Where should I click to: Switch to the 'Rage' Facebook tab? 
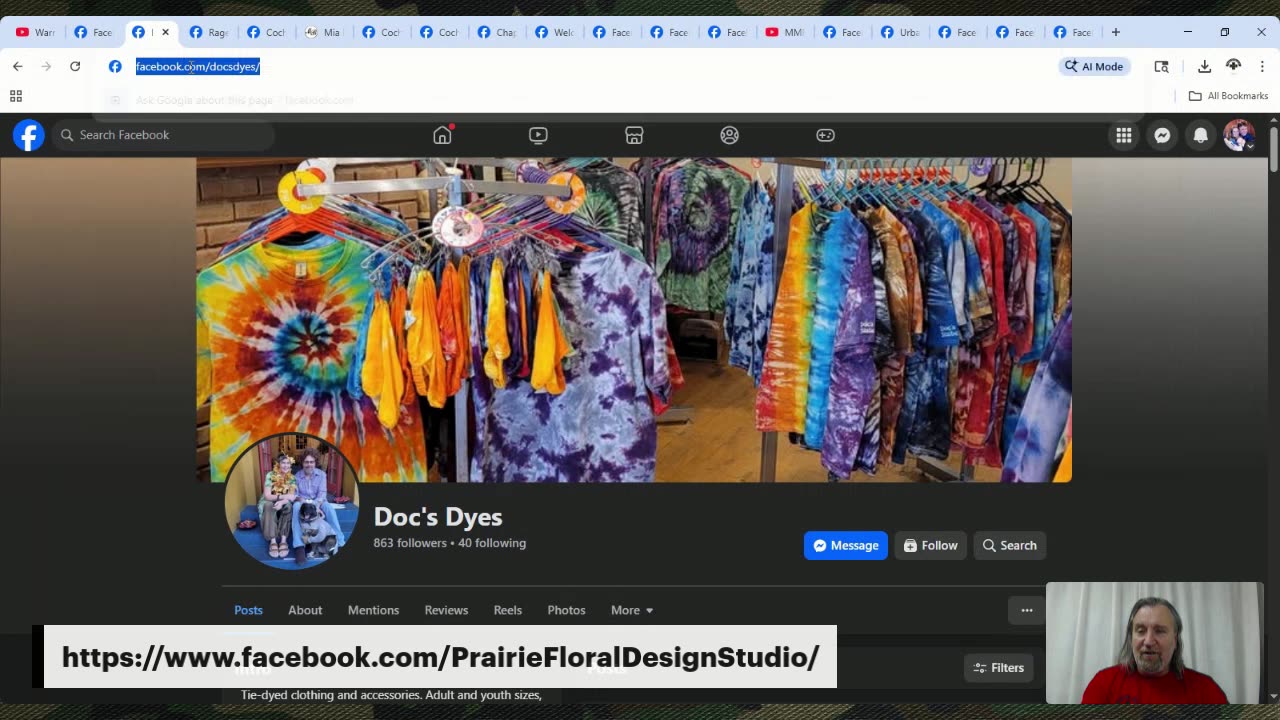(209, 32)
